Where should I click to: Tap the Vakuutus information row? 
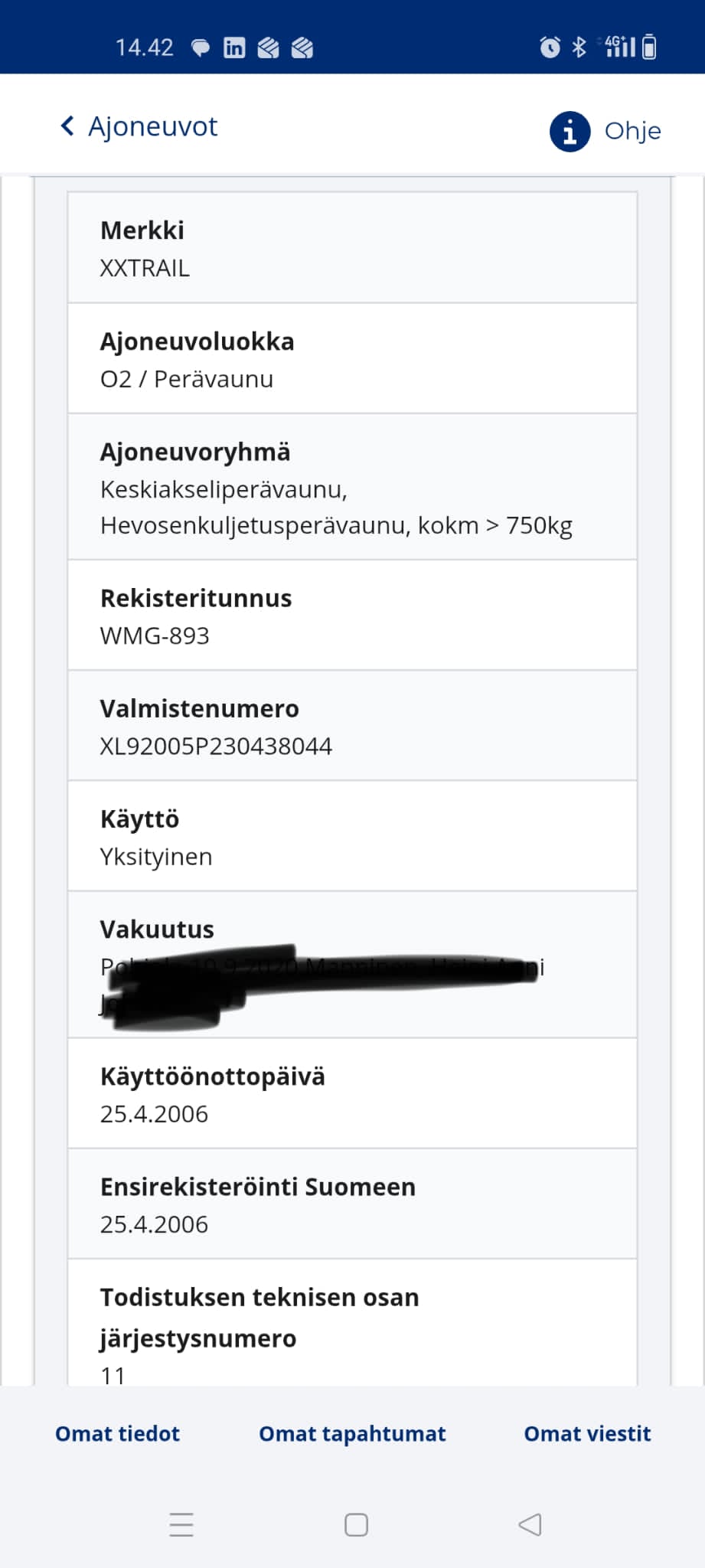pos(352,965)
